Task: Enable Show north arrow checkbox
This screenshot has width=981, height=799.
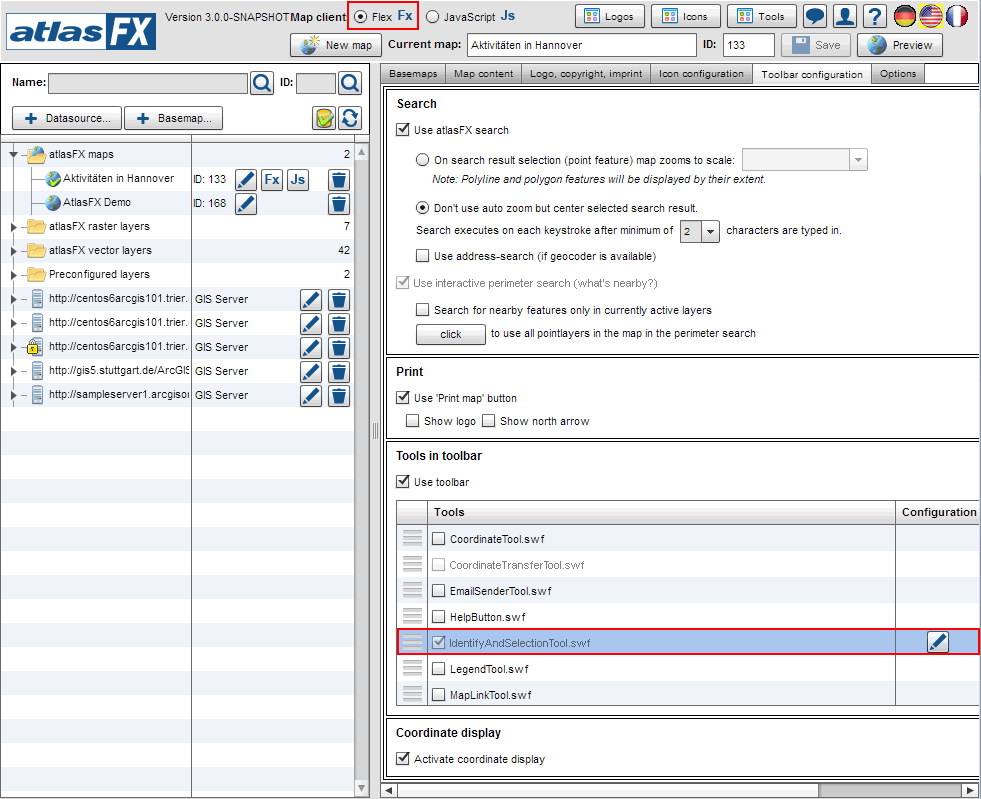Action: point(489,420)
